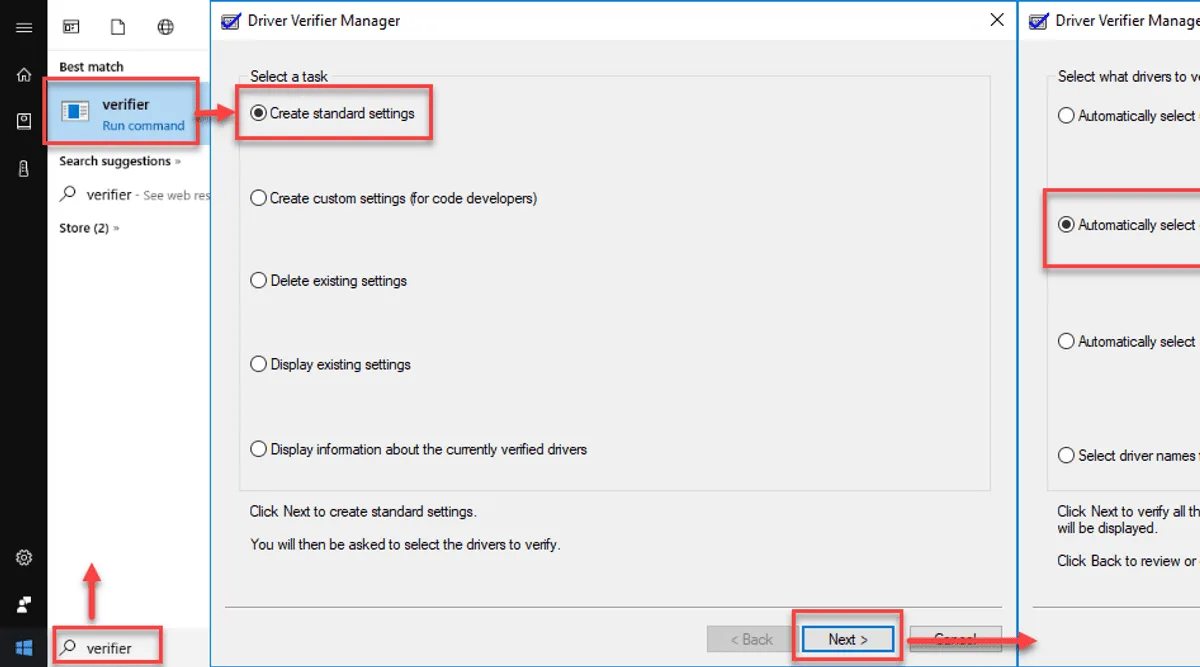The width and height of the screenshot is (1200, 667).
Task: Click the Home icon in sidebar
Action: pos(23,75)
